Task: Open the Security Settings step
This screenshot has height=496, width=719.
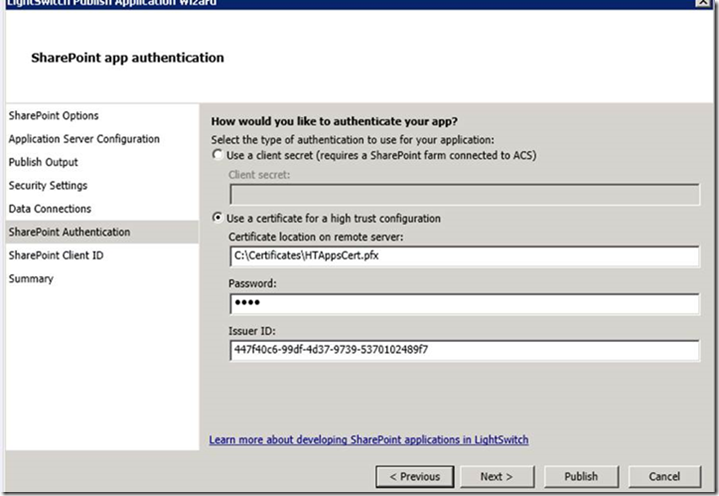Action: [x=48, y=186]
